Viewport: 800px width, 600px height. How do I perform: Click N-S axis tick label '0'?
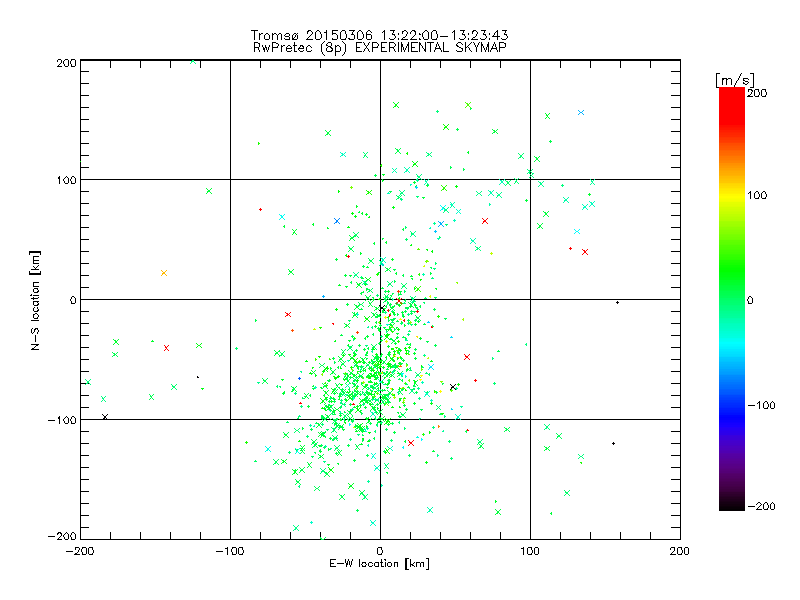(x=73, y=300)
